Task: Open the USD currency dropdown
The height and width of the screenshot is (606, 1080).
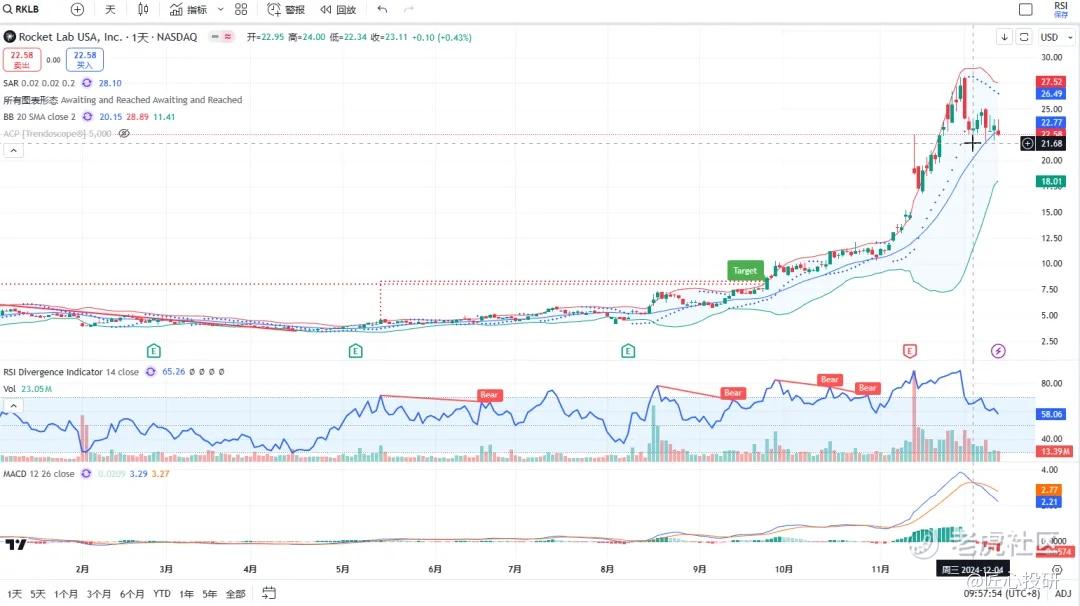Action: tap(1057, 36)
